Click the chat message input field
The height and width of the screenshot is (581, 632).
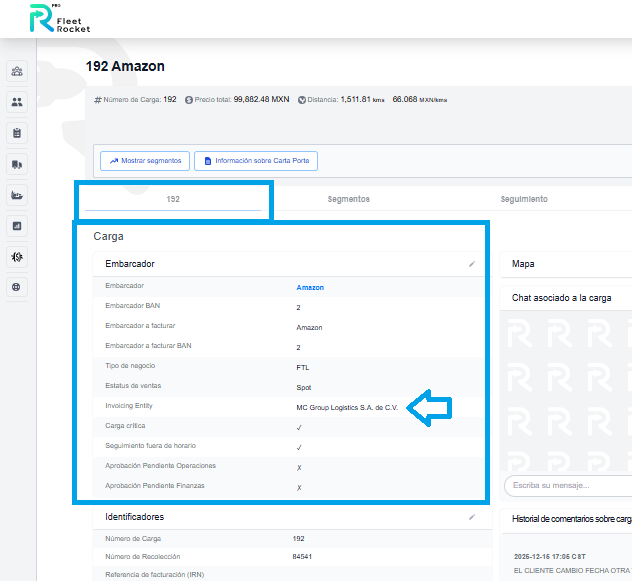click(568, 485)
